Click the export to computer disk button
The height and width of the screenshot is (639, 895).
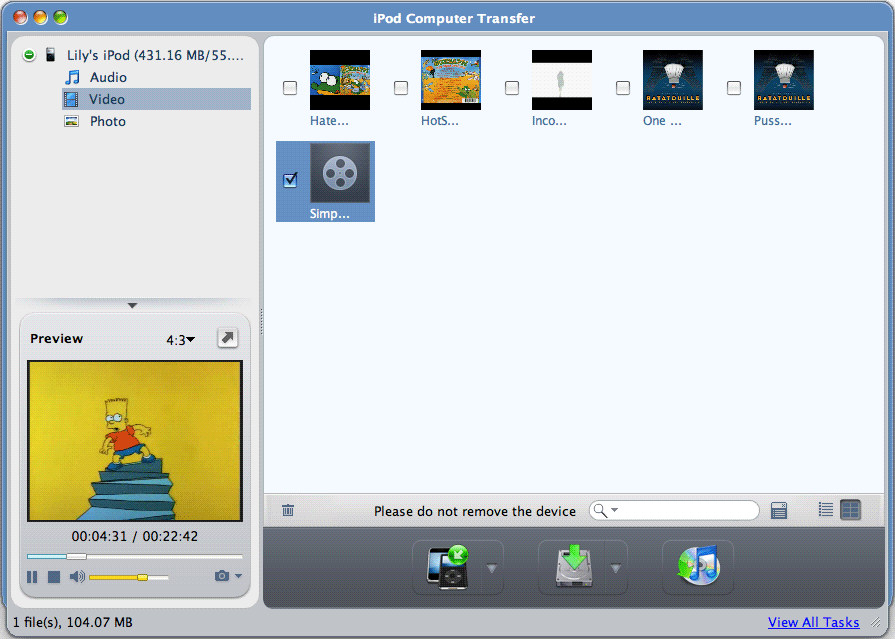574,568
